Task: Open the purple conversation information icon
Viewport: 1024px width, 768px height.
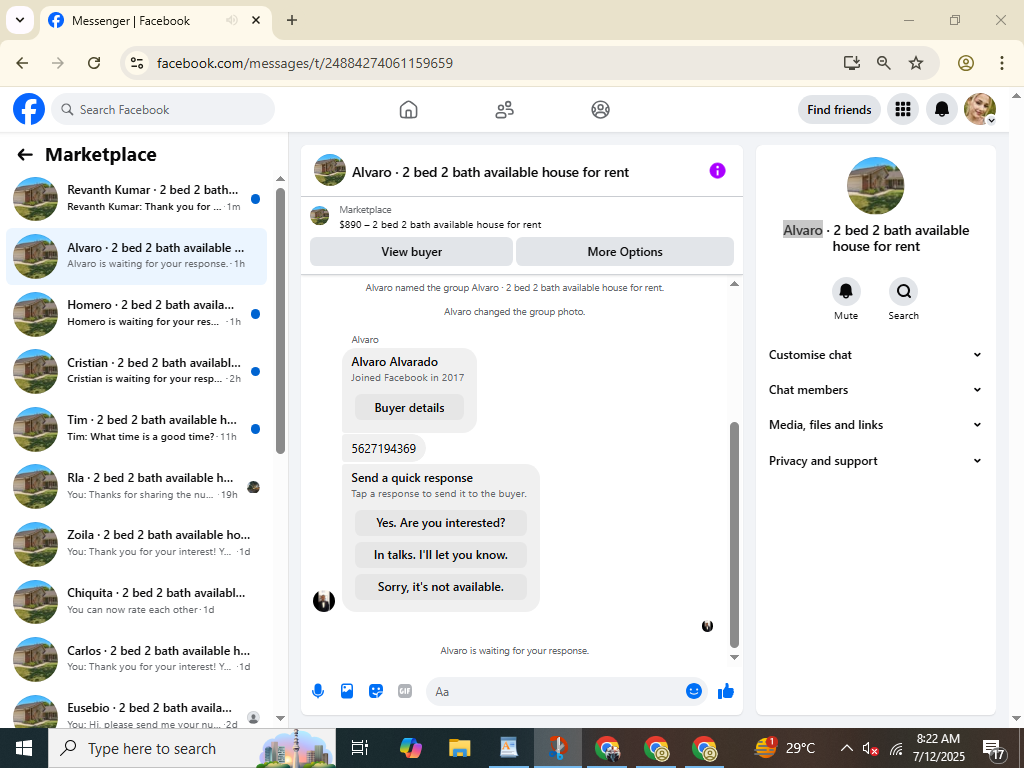Action: point(717,171)
